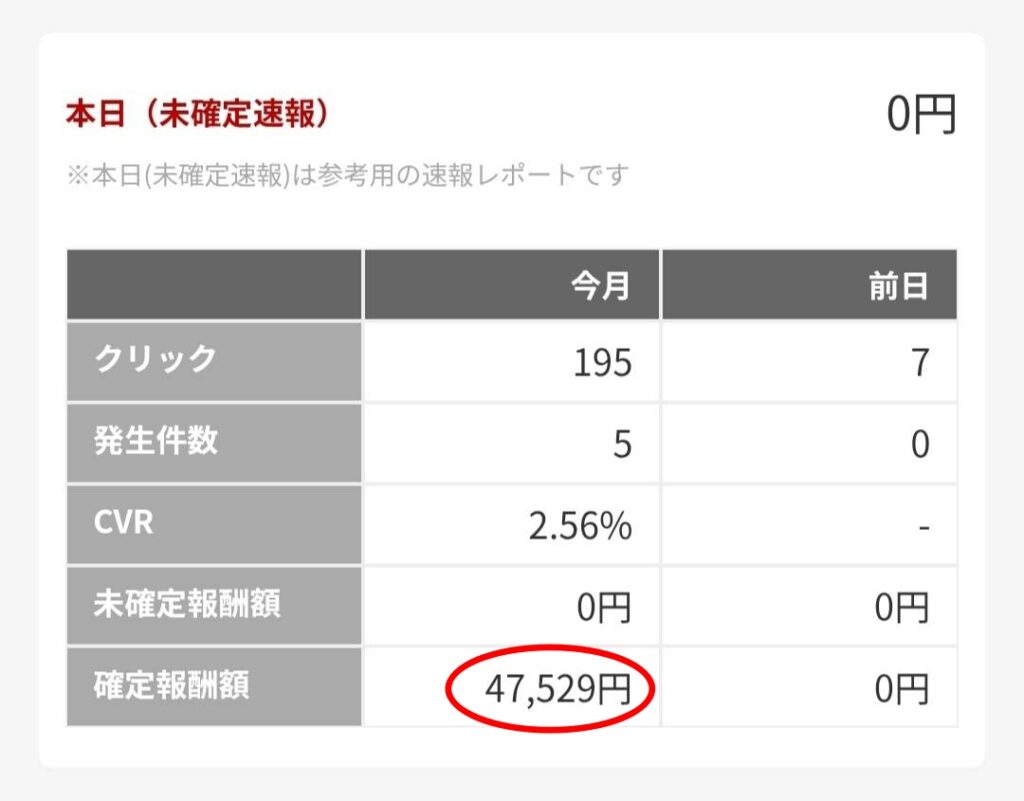Screen dimensions: 1024x801
Task: Select the 195 monthly click count
Action: tap(602, 362)
